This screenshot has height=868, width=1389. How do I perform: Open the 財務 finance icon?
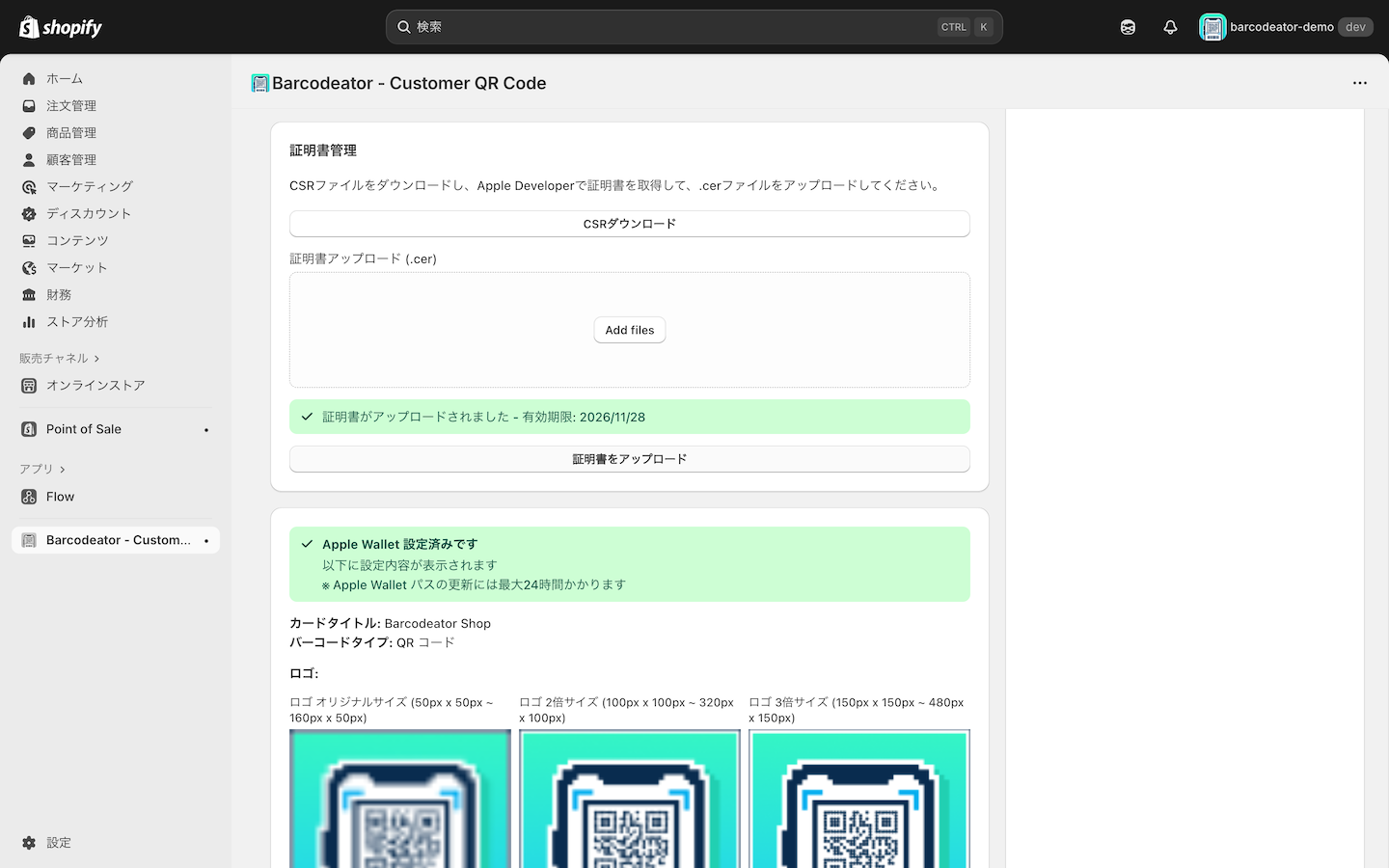point(28,294)
